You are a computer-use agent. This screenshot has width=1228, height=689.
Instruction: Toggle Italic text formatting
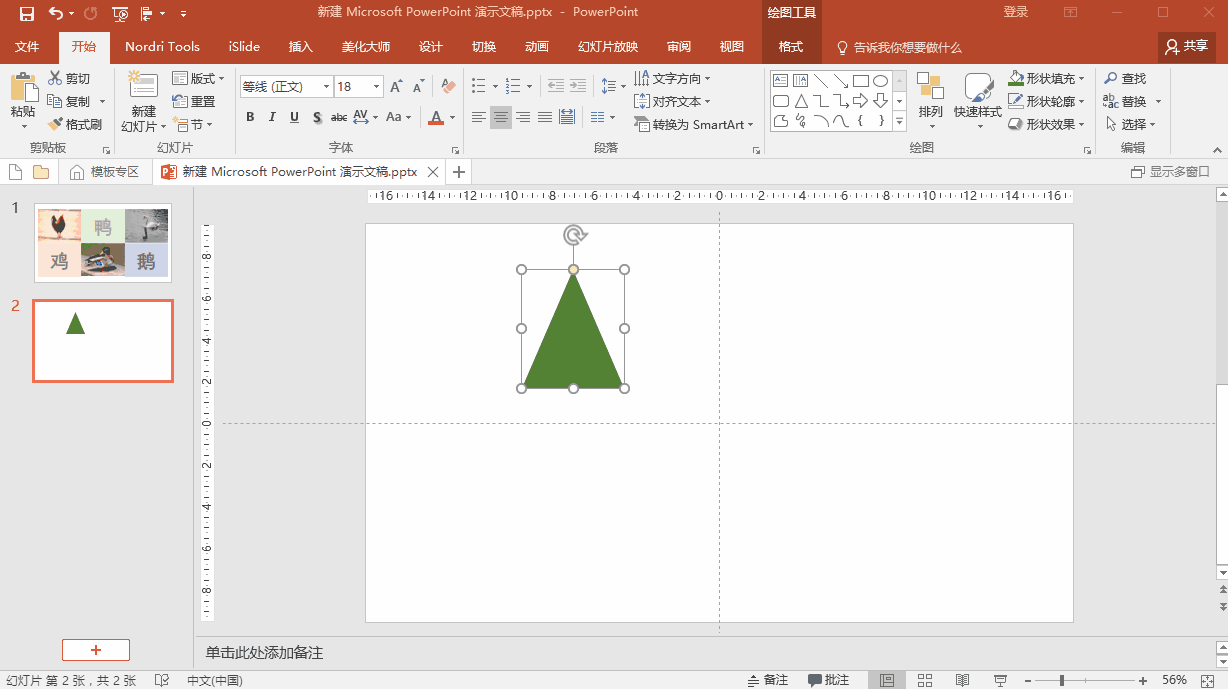[x=272, y=118]
